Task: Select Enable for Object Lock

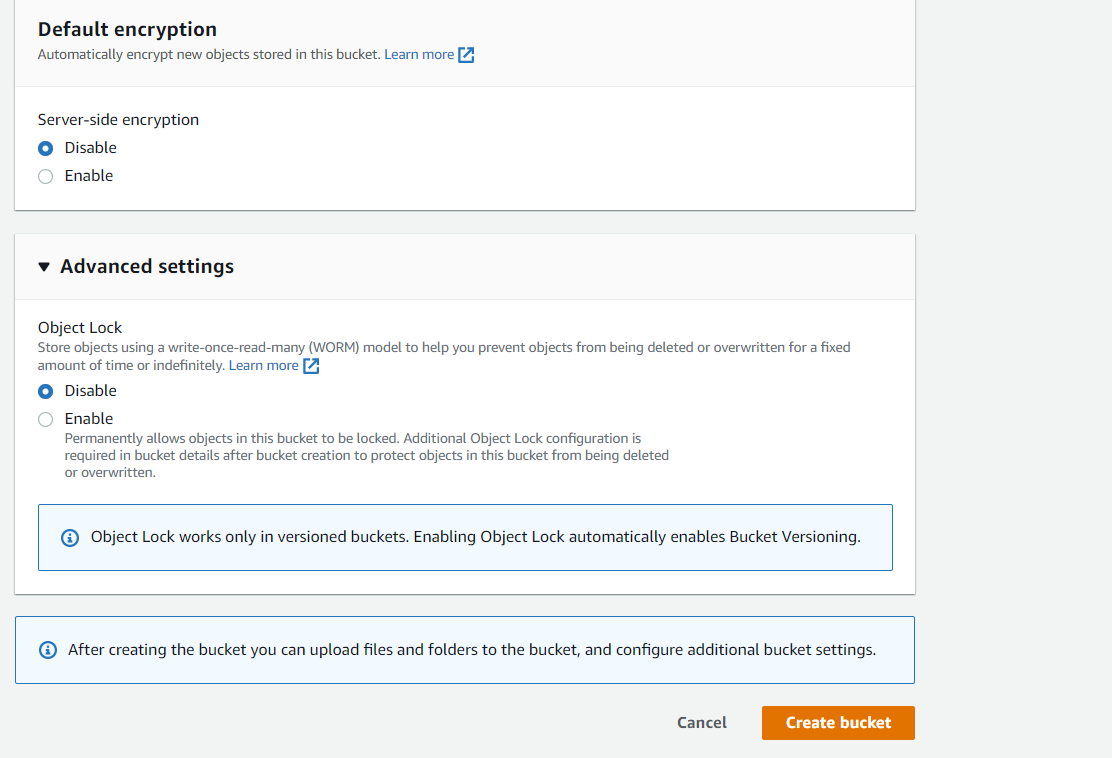Action: click(45, 419)
